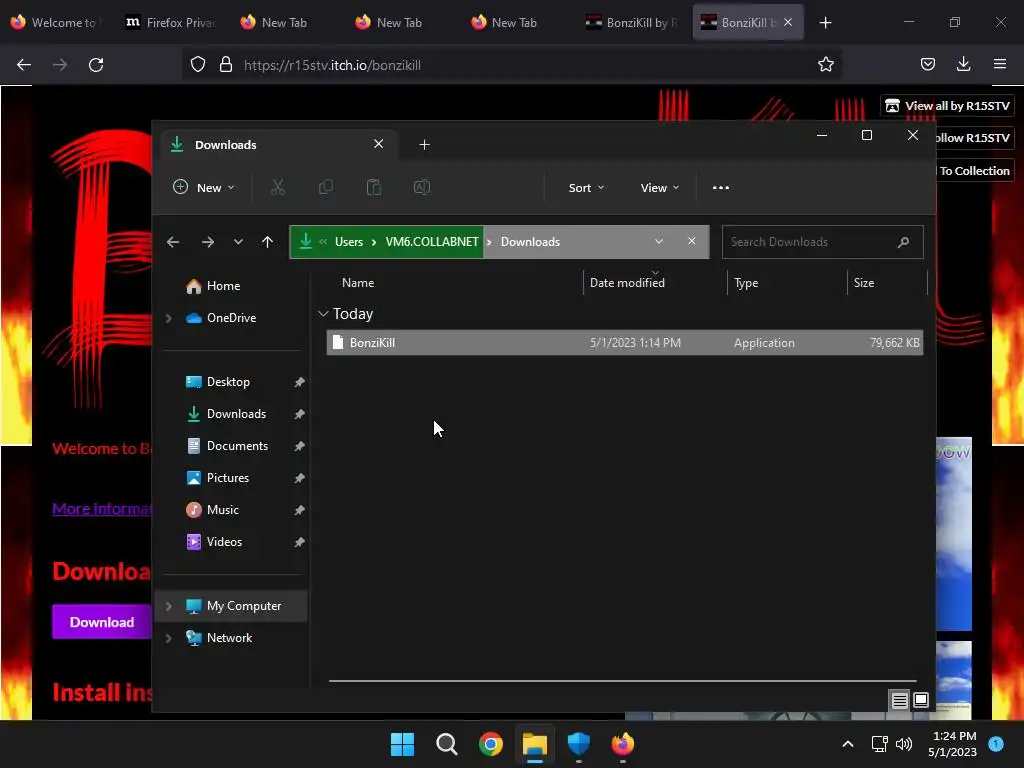Image resolution: width=1024 pixels, height=768 pixels.
Task: Open the More information link
Action: click(x=102, y=509)
